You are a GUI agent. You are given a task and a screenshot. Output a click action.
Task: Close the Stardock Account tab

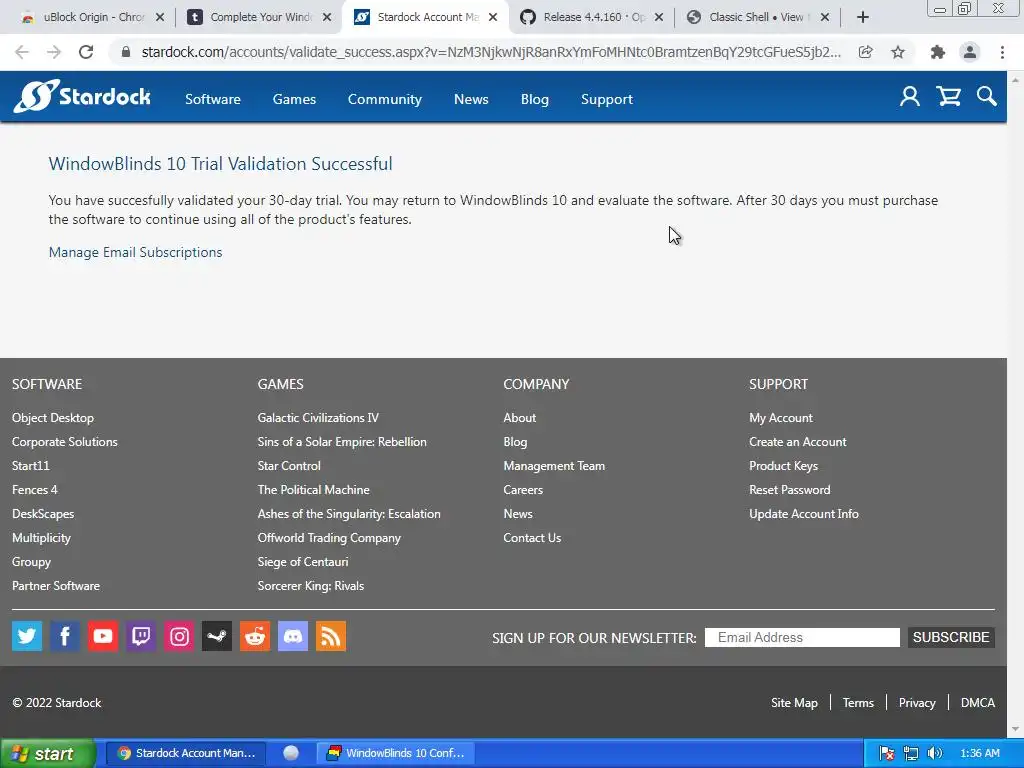tap(494, 17)
